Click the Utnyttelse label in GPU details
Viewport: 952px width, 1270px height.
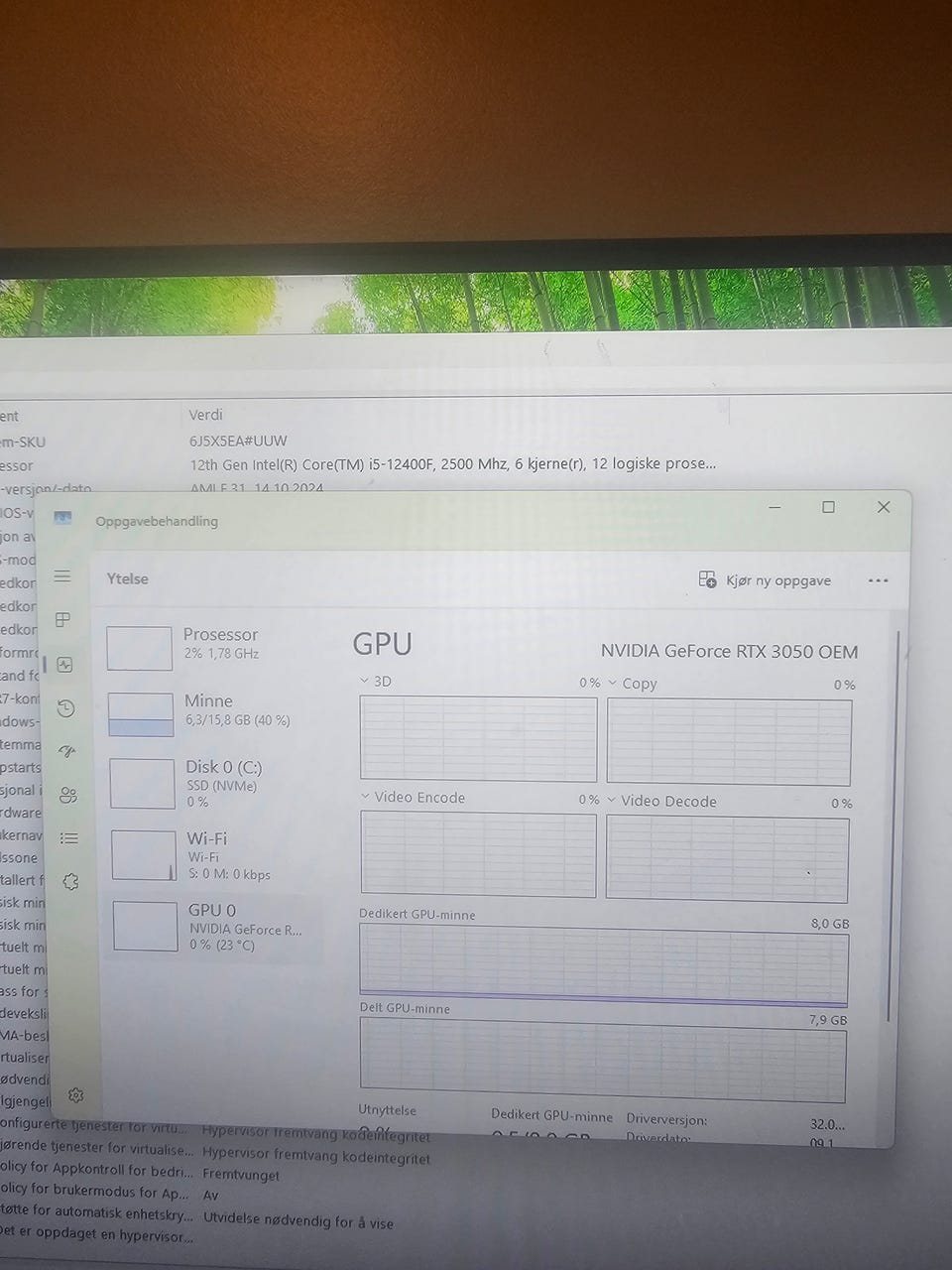pyautogui.click(x=387, y=1109)
